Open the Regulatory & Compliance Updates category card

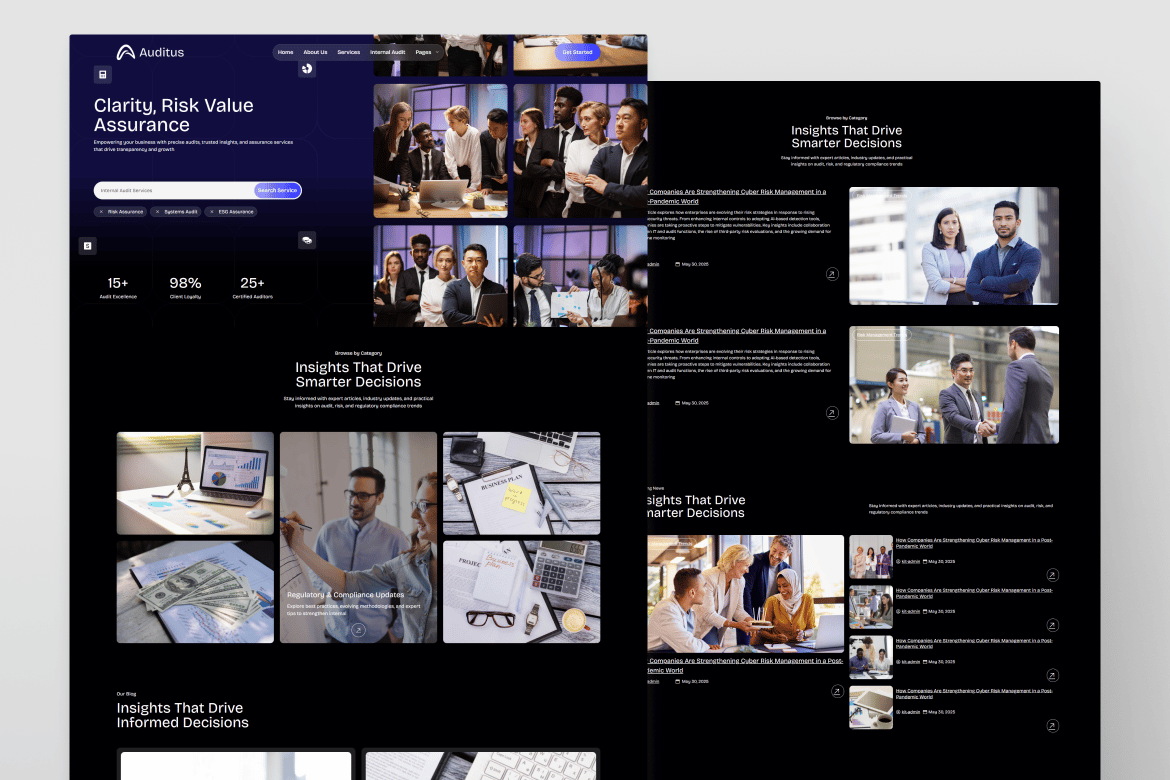coord(358,537)
